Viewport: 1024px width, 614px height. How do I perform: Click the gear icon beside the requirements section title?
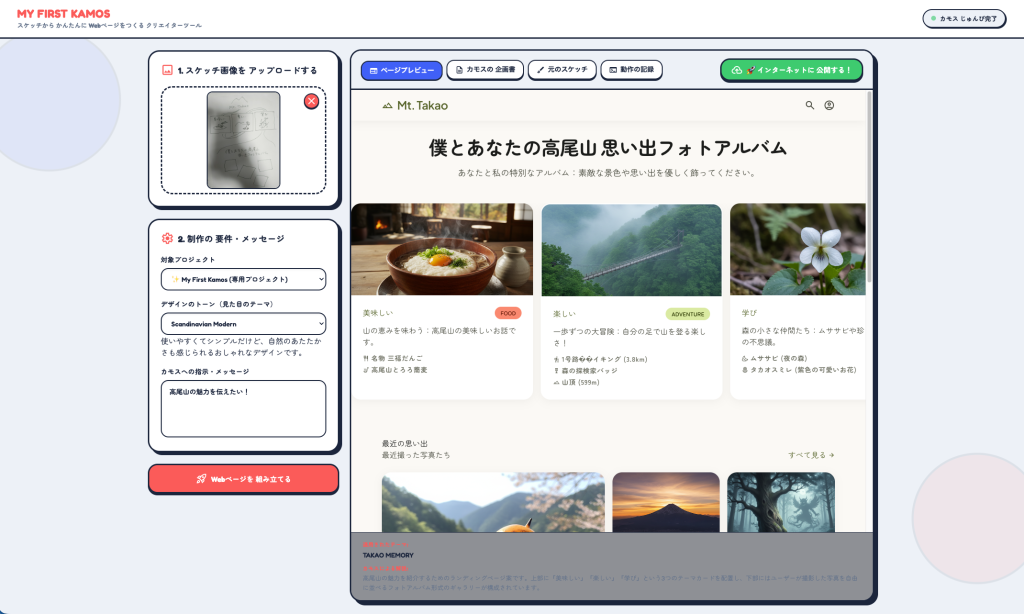tap(167, 238)
